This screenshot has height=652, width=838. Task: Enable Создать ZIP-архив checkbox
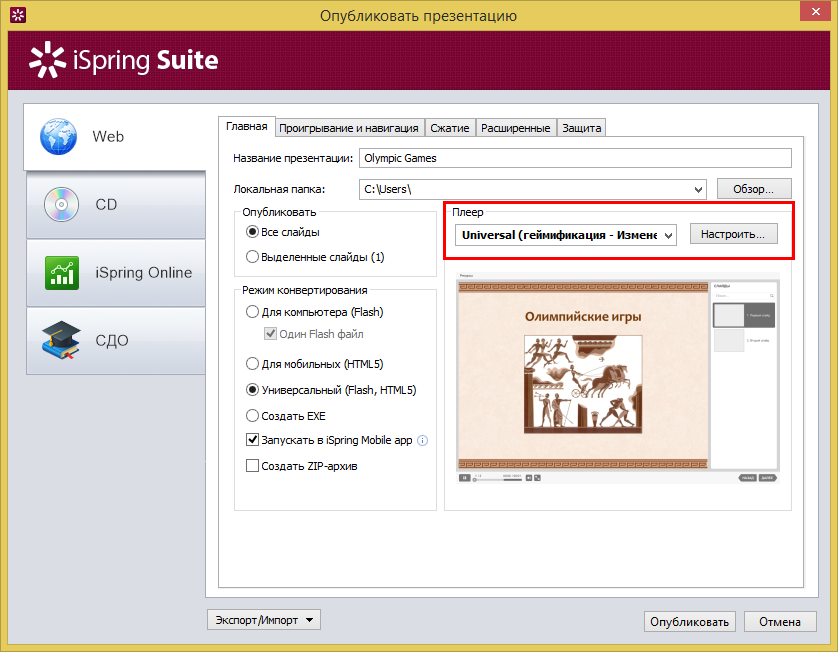click(x=252, y=465)
